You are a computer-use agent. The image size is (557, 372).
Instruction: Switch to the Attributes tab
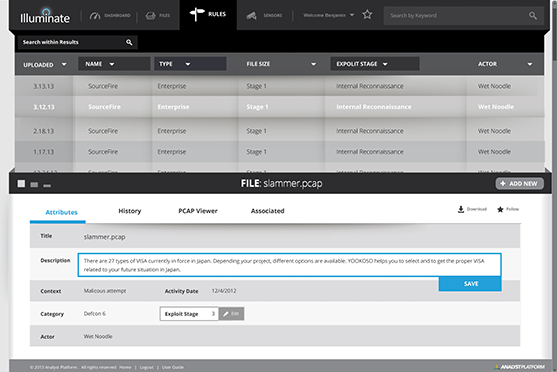point(61,212)
